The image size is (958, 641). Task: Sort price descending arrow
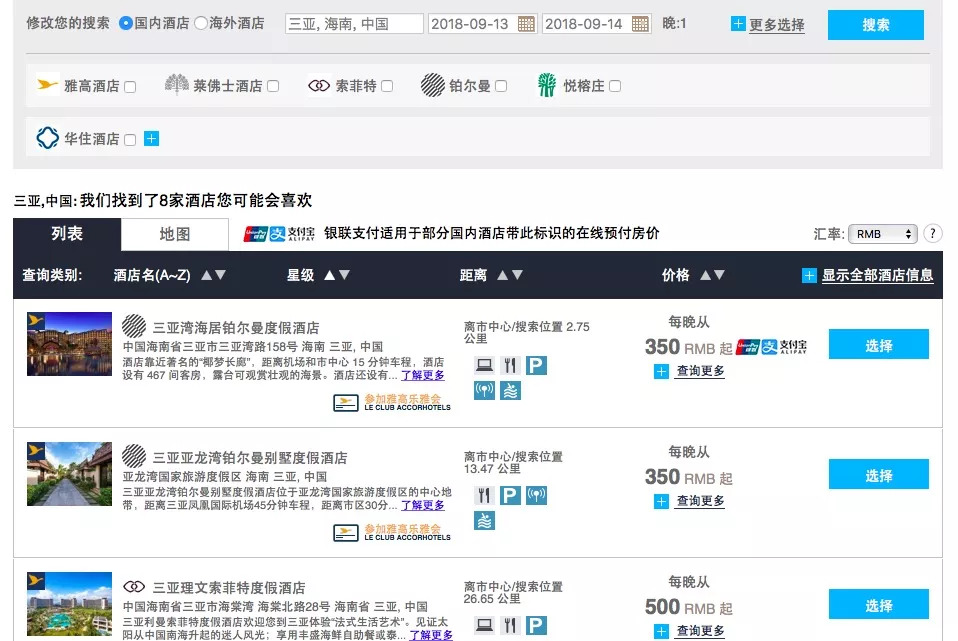(x=719, y=275)
